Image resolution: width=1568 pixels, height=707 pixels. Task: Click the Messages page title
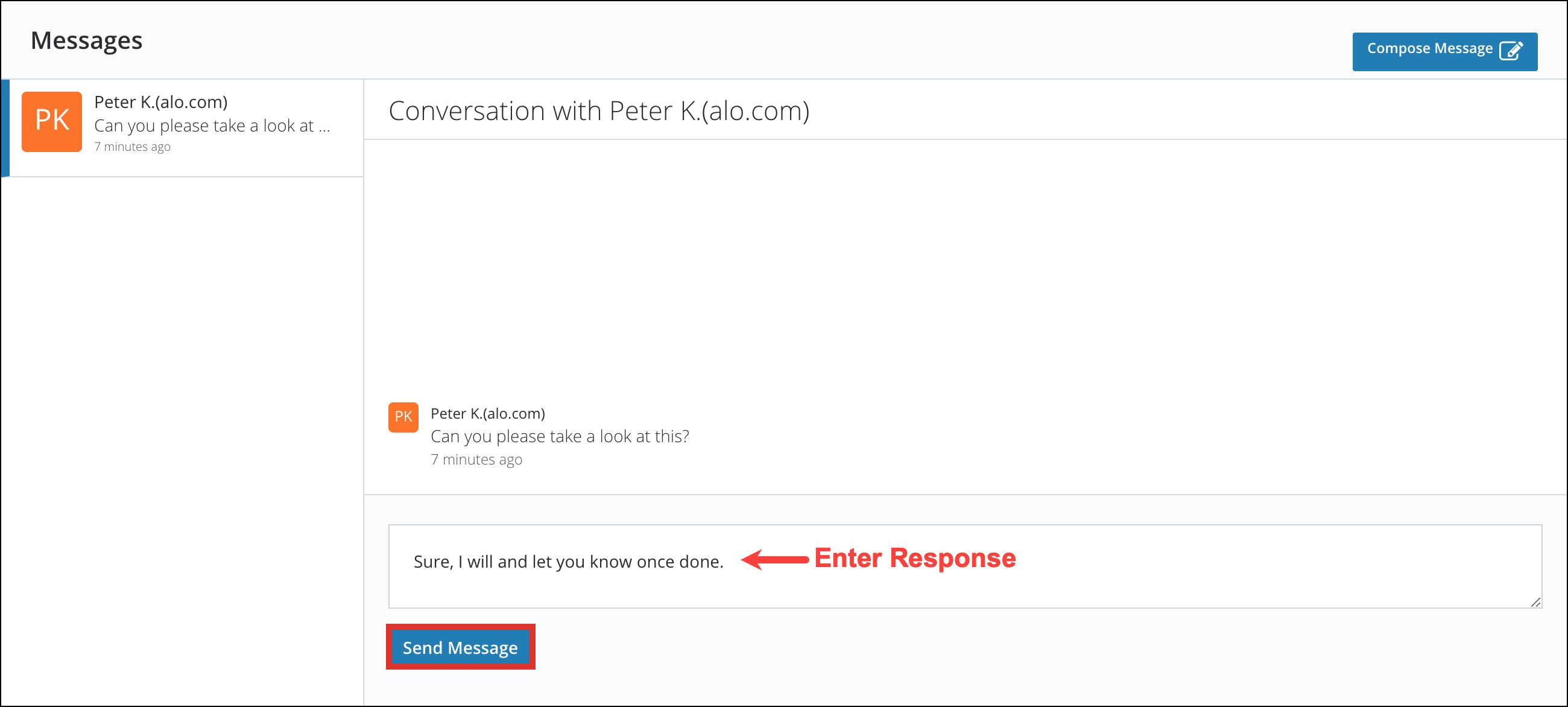pyautogui.click(x=86, y=41)
